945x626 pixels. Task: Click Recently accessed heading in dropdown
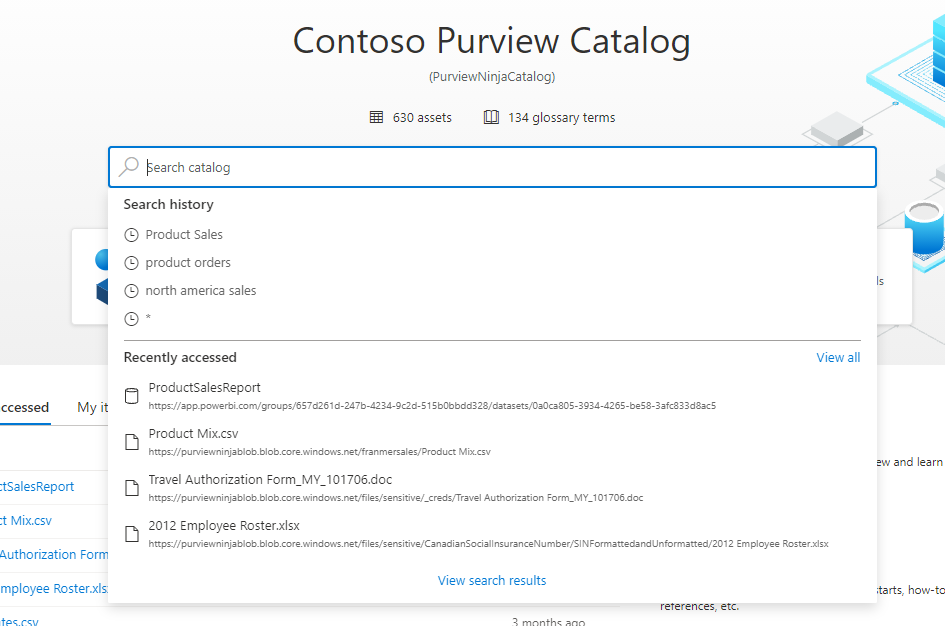pos(180,357)
